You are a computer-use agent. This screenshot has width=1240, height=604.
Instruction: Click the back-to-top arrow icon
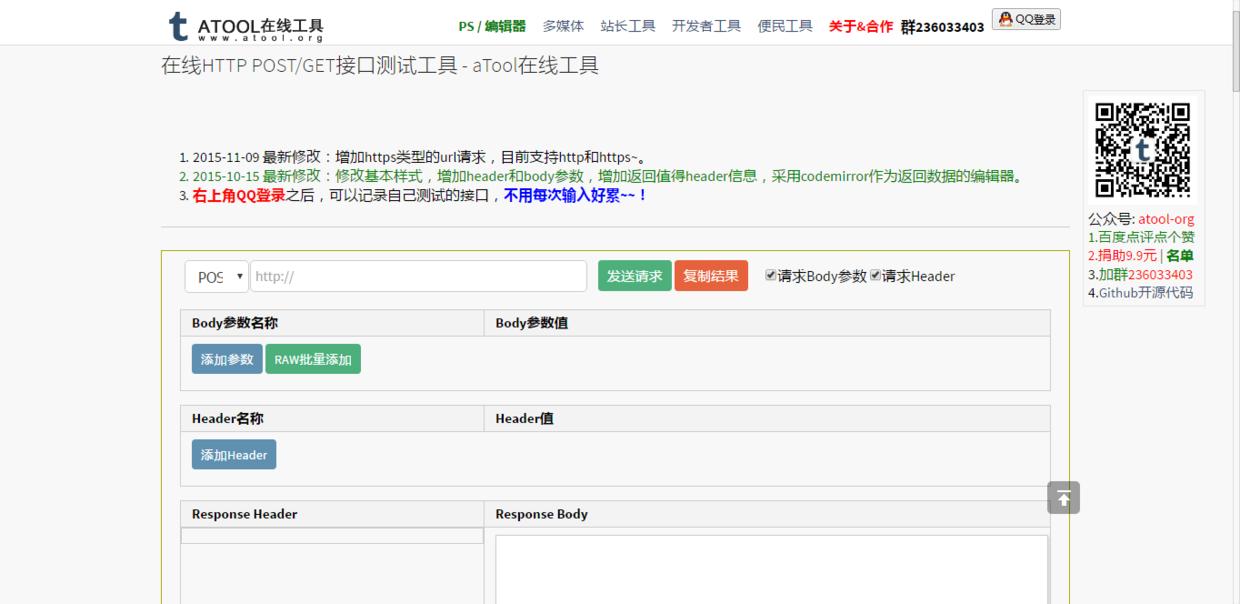(1063, 497)
